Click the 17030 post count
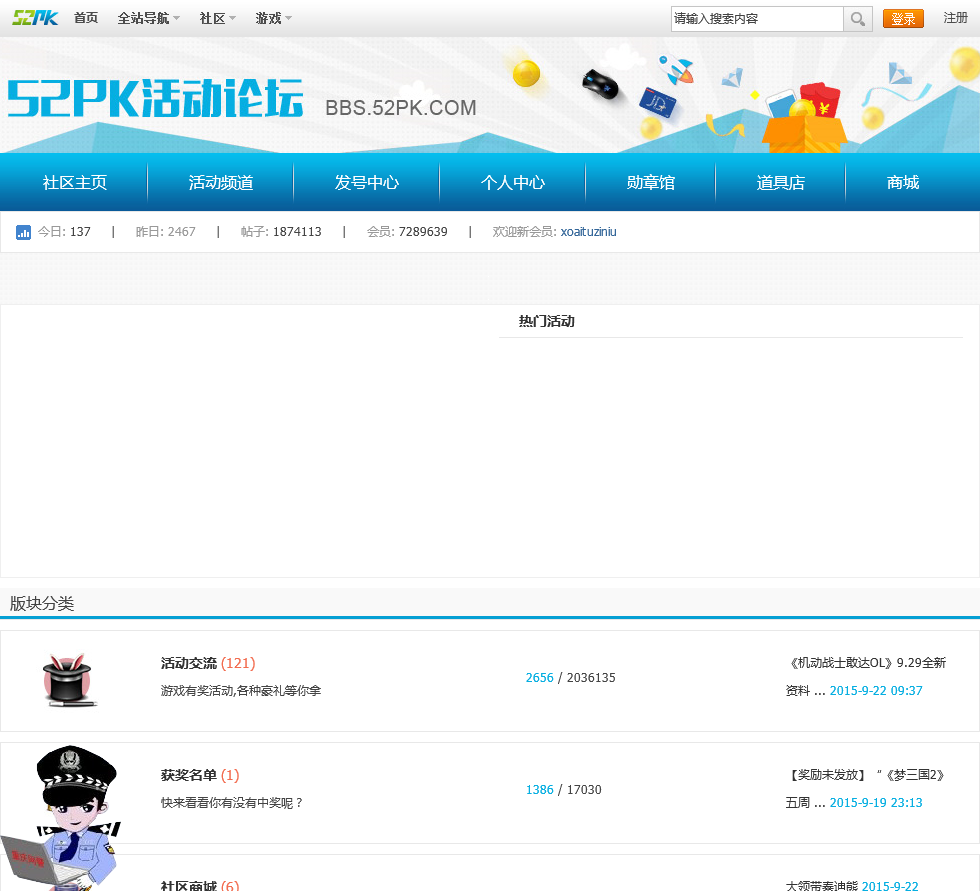980x891 pixels. (584, 790)
